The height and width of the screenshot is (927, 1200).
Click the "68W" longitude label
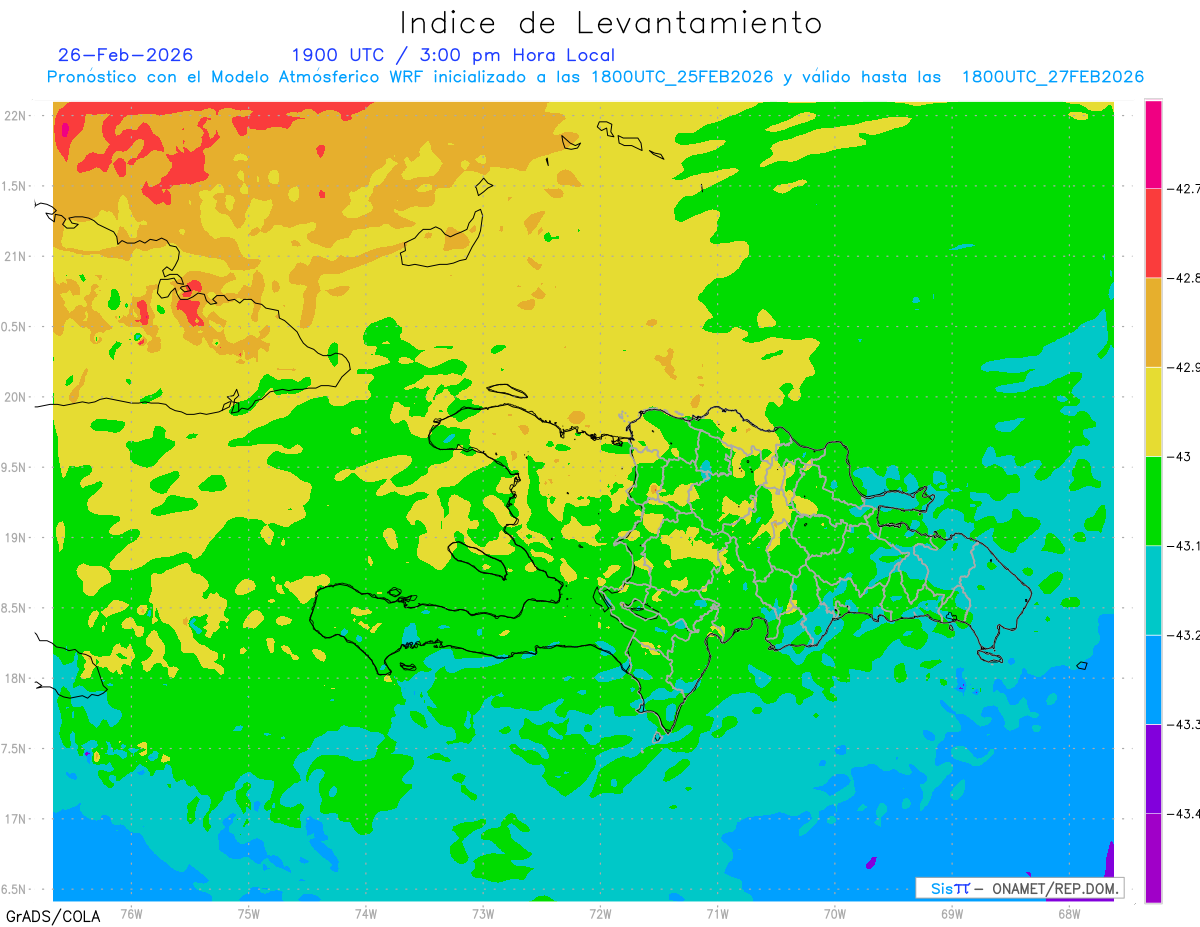[x=1068, y=913]
